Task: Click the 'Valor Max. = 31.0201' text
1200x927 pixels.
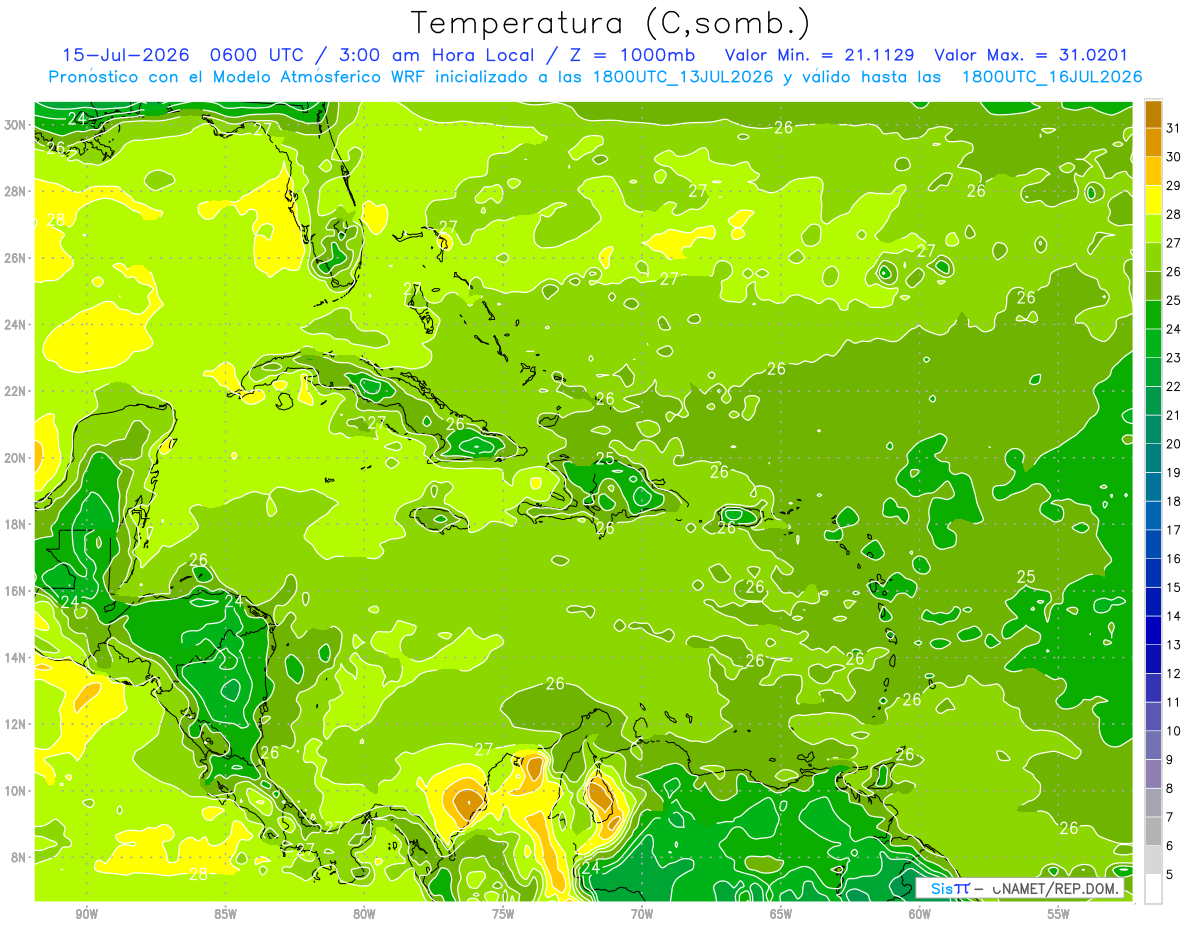Action: pyautogui.click(x=1032, y=55)
